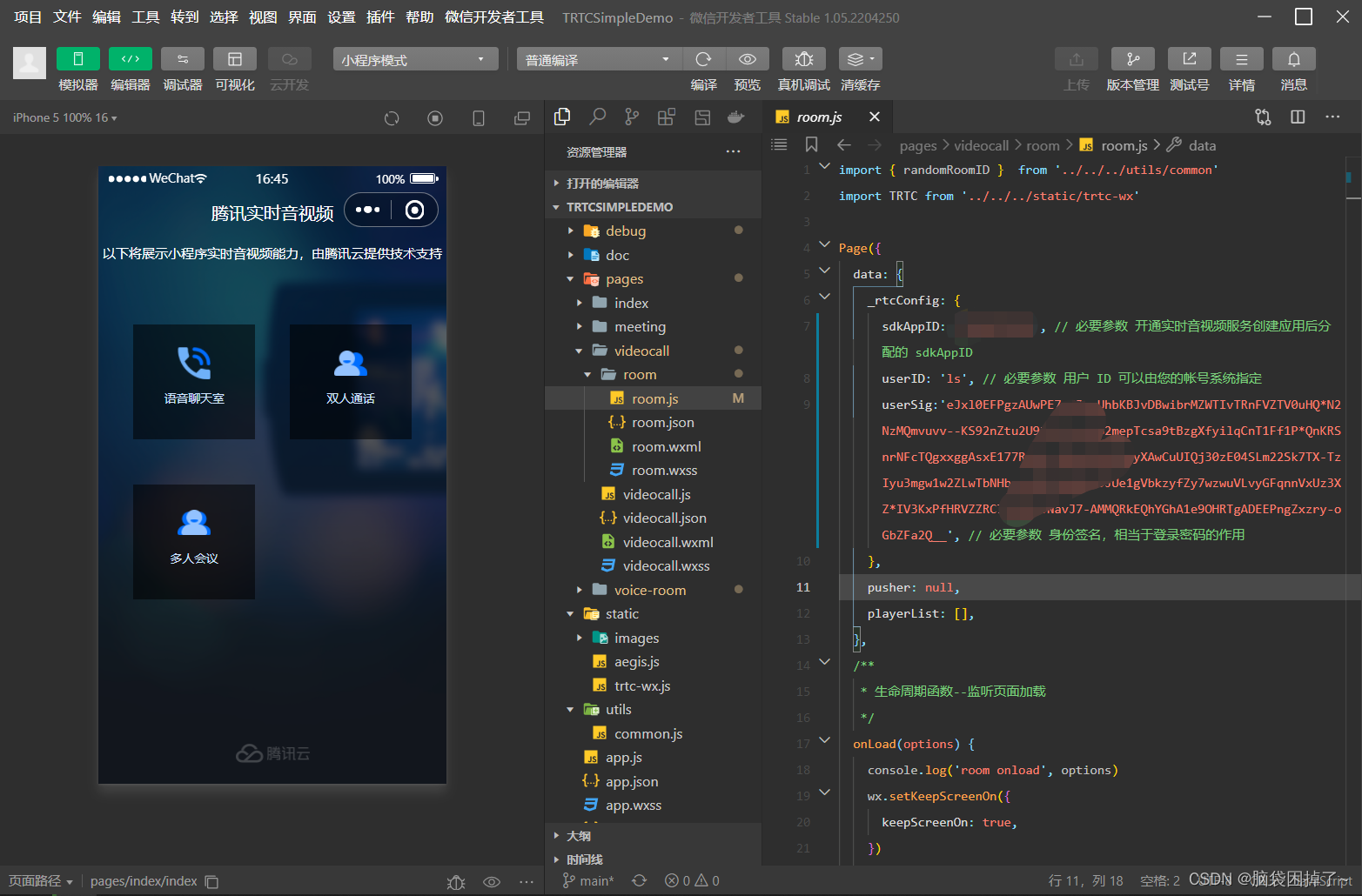Viewport: 1362px width, 896px height.
Task: Close the room.js tab
Action: (x=875, y=117)
